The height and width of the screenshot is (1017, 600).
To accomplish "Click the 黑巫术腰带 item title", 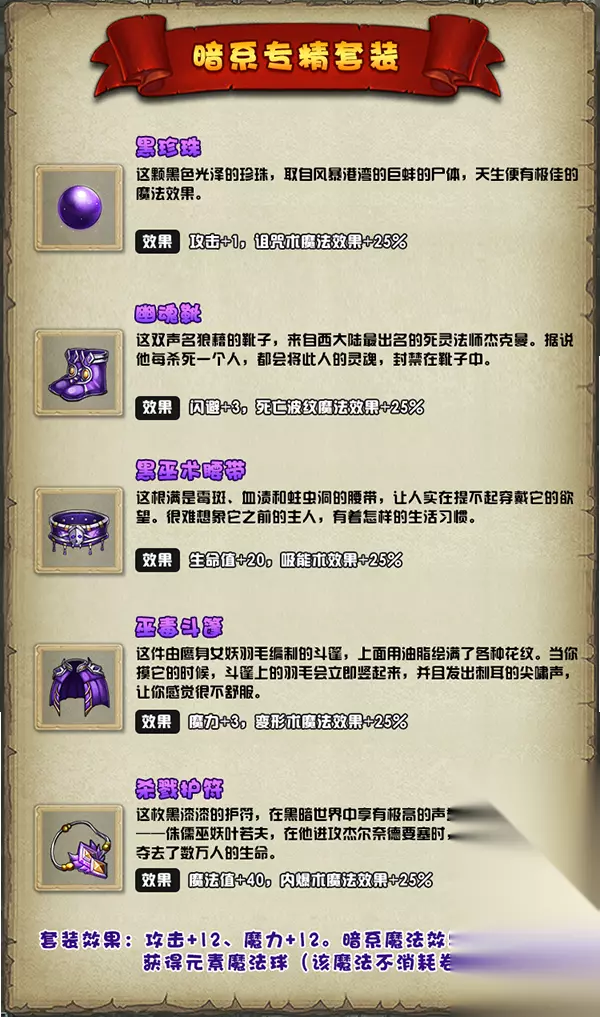I will 191,470.
